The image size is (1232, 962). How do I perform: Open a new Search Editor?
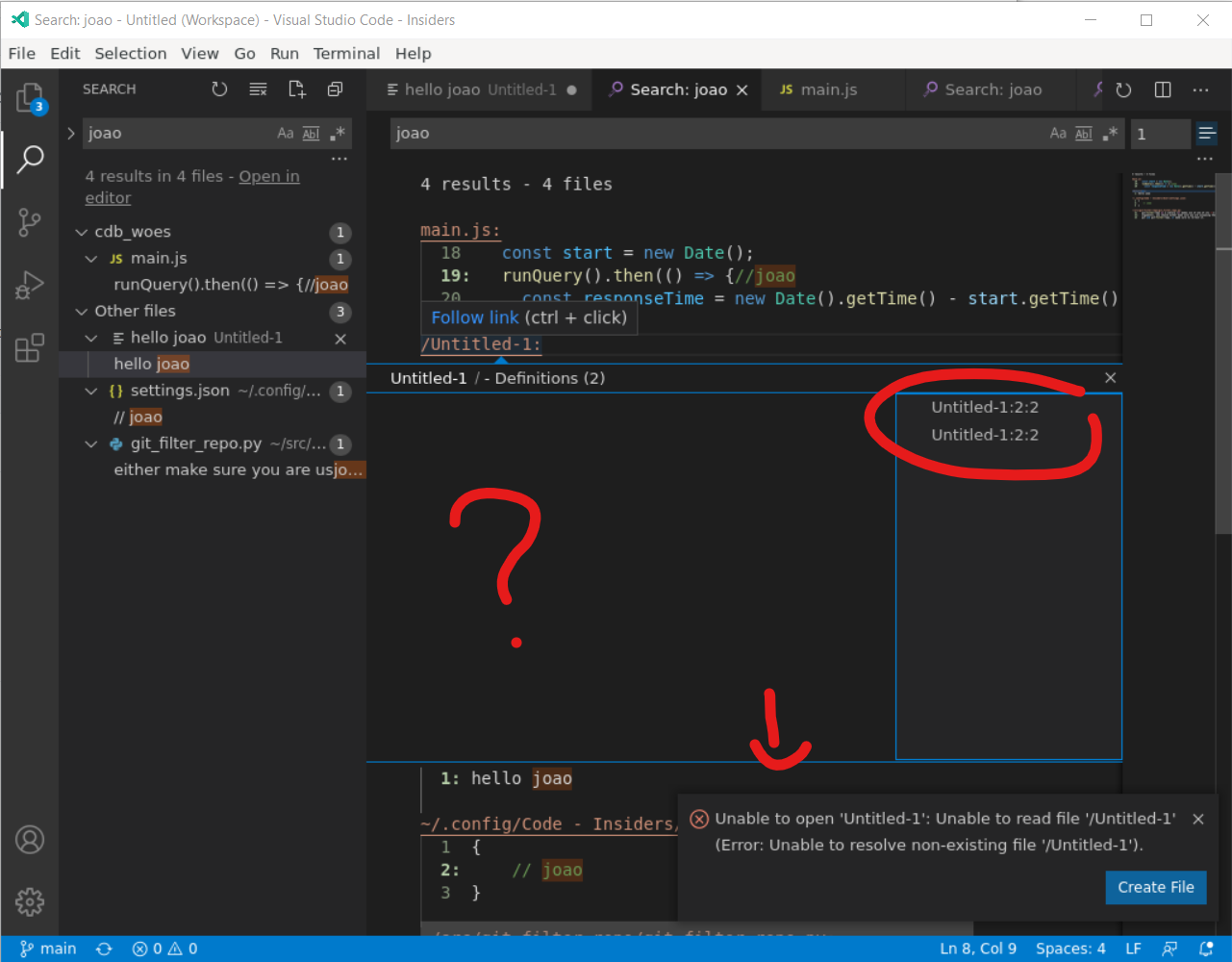click(296, 89)
